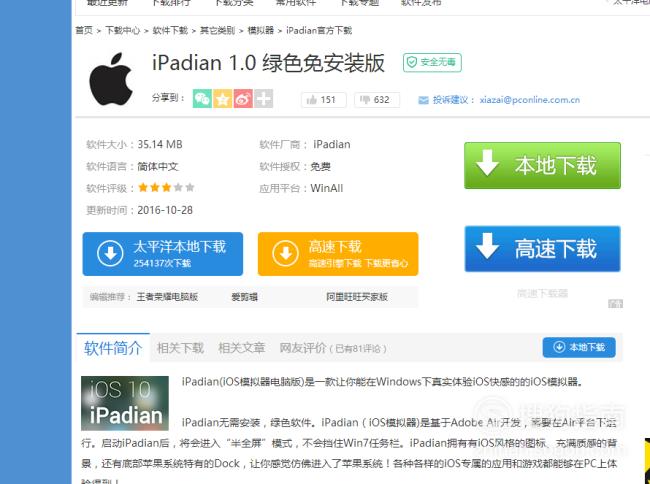Go to 下载中心 breadcrumb
The height and width of the screenshot is (484, 650).
(122, 30)
